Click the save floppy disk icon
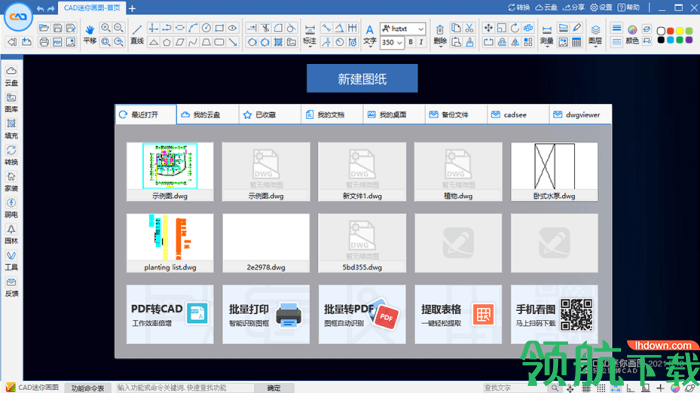This screenshot has height=393, width=700. 57,28
